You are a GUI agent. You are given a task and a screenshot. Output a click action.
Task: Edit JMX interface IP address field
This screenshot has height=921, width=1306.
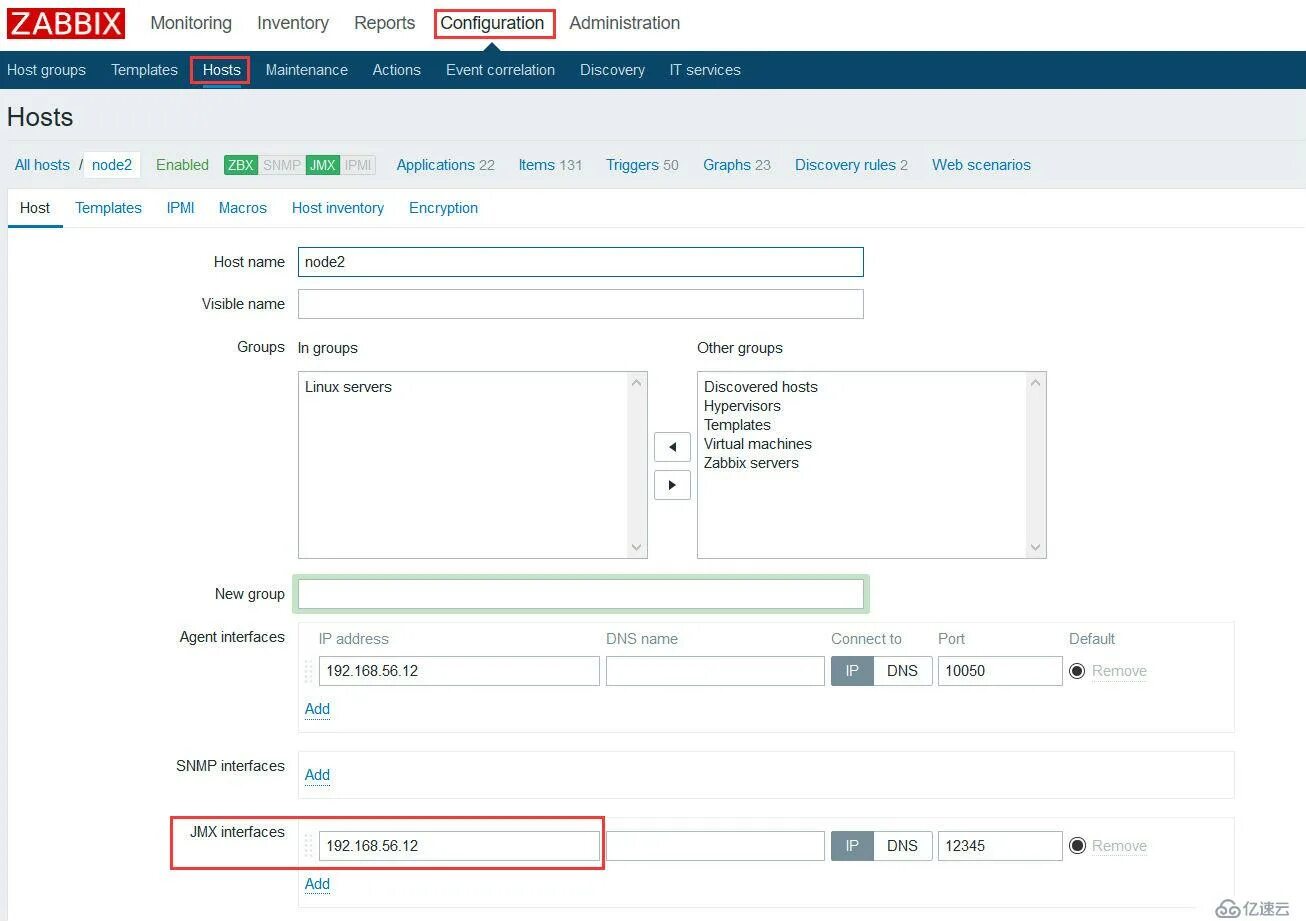click(x=459, y=846)
